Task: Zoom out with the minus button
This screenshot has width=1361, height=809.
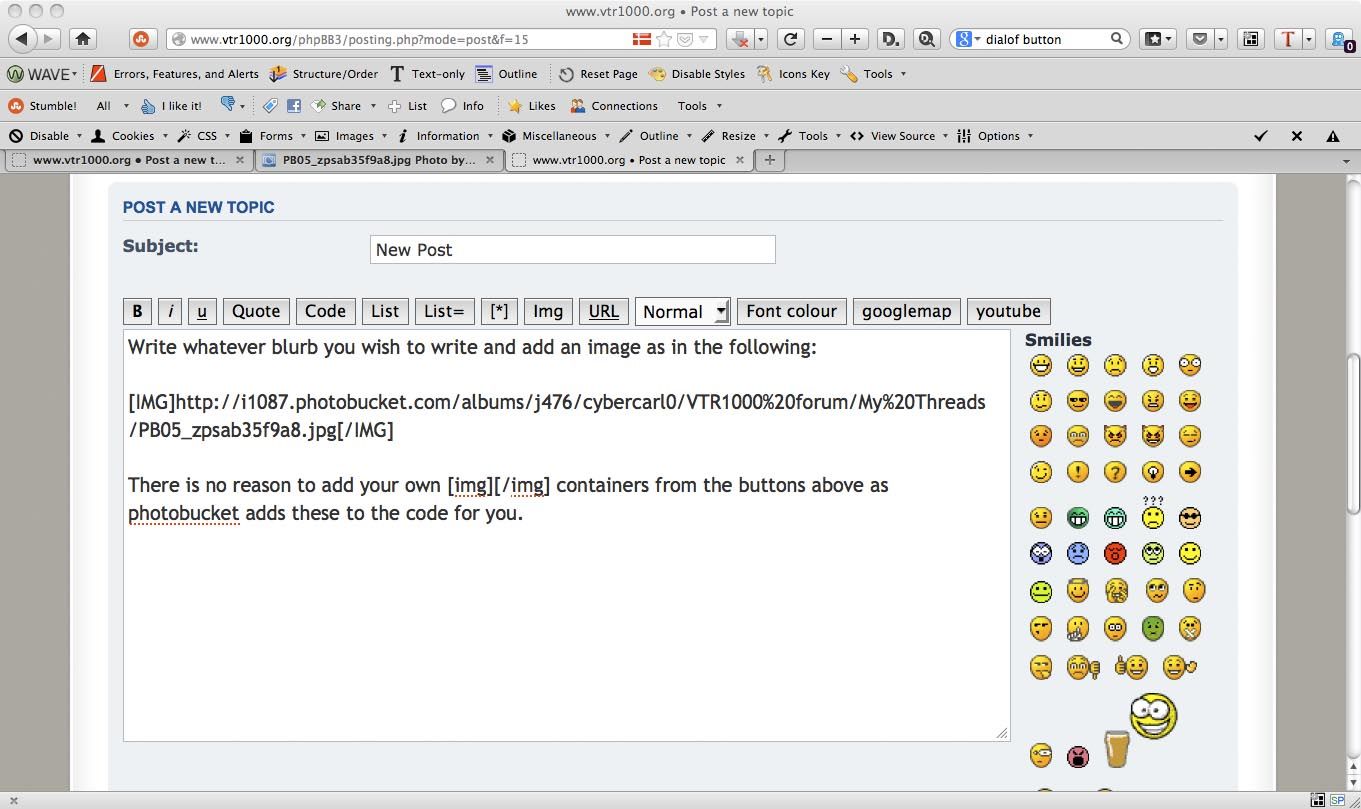Action: [x=826, y=39]
